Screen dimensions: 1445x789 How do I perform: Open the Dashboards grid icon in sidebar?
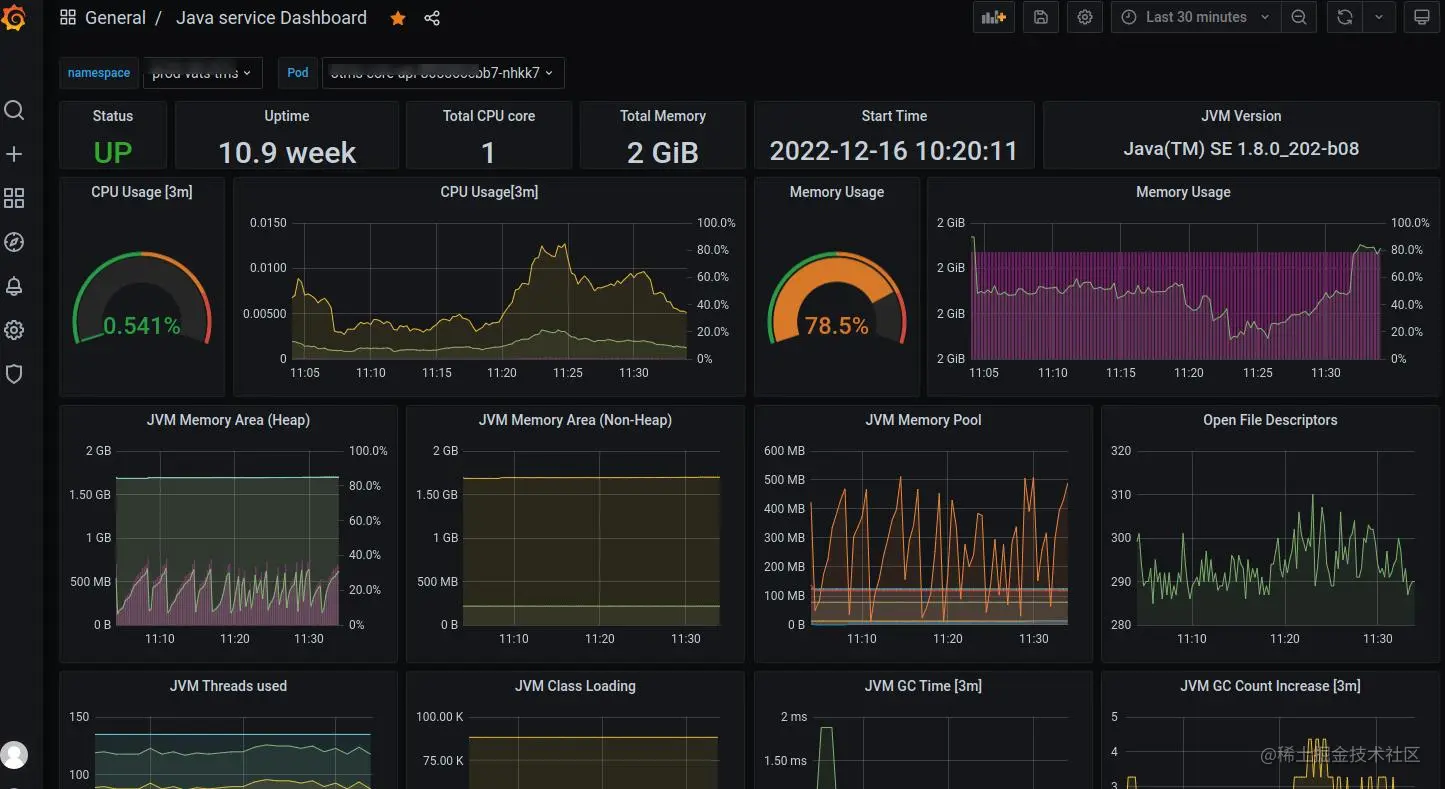(14, 198)
